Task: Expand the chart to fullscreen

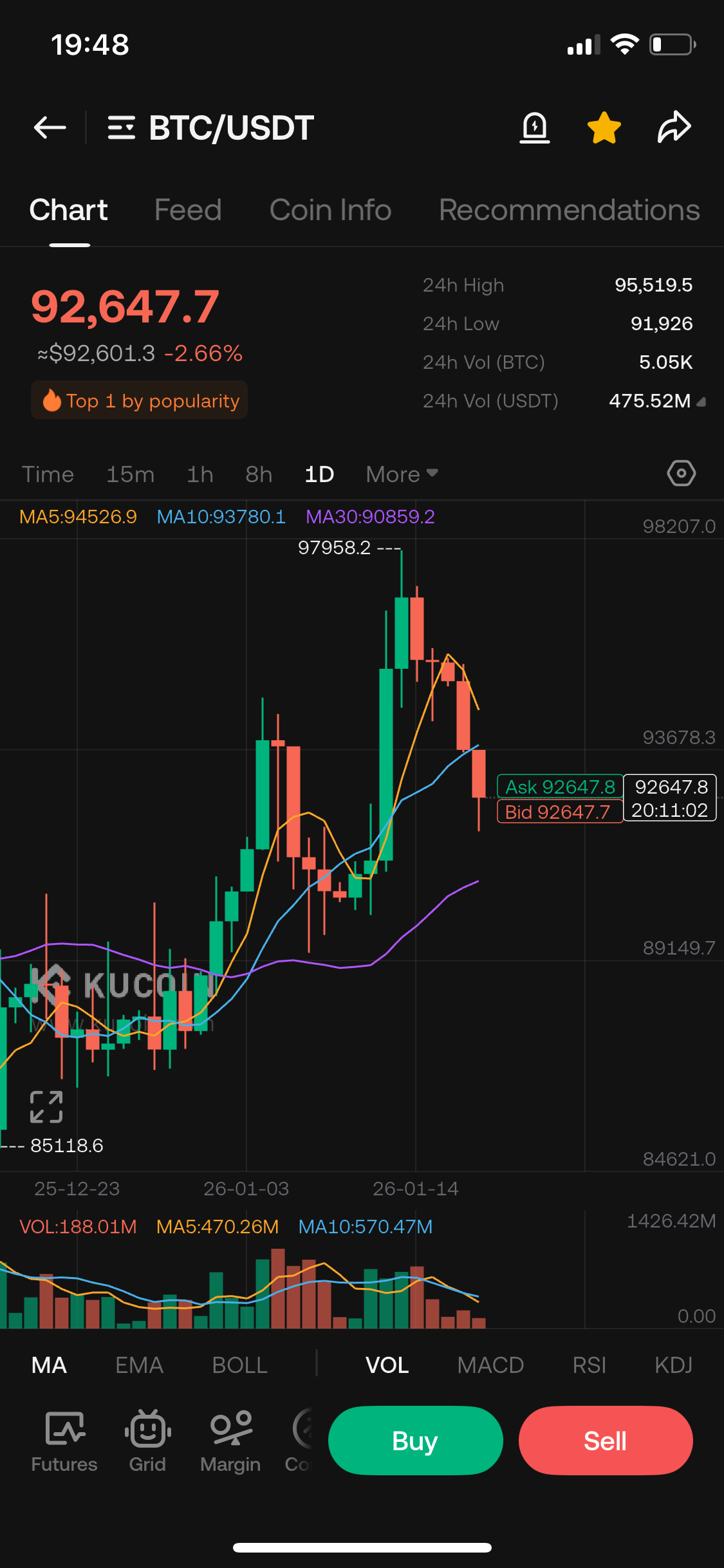Action: pos(46,1107)
